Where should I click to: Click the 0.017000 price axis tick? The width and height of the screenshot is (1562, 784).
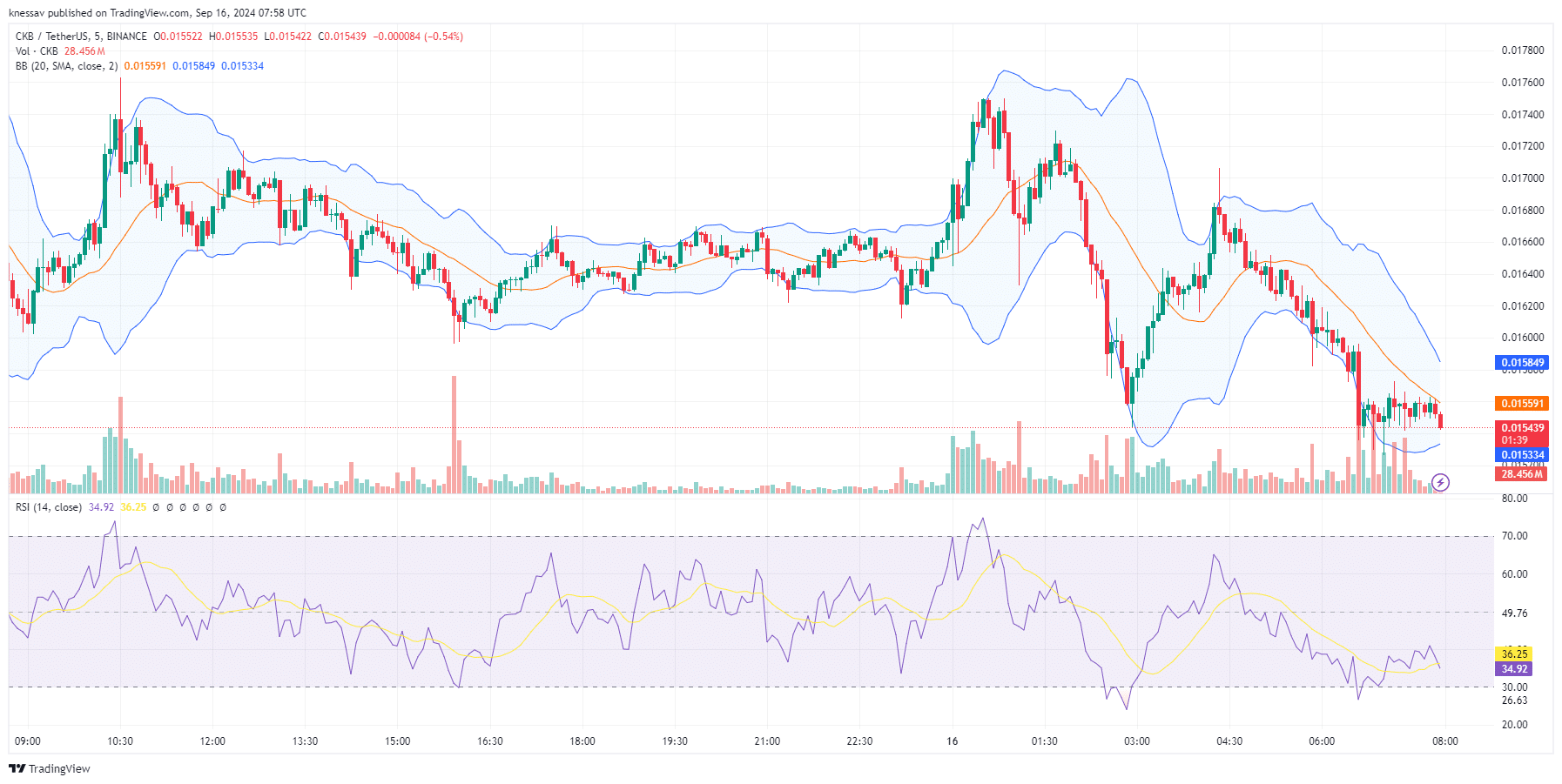click(1523, 178)
